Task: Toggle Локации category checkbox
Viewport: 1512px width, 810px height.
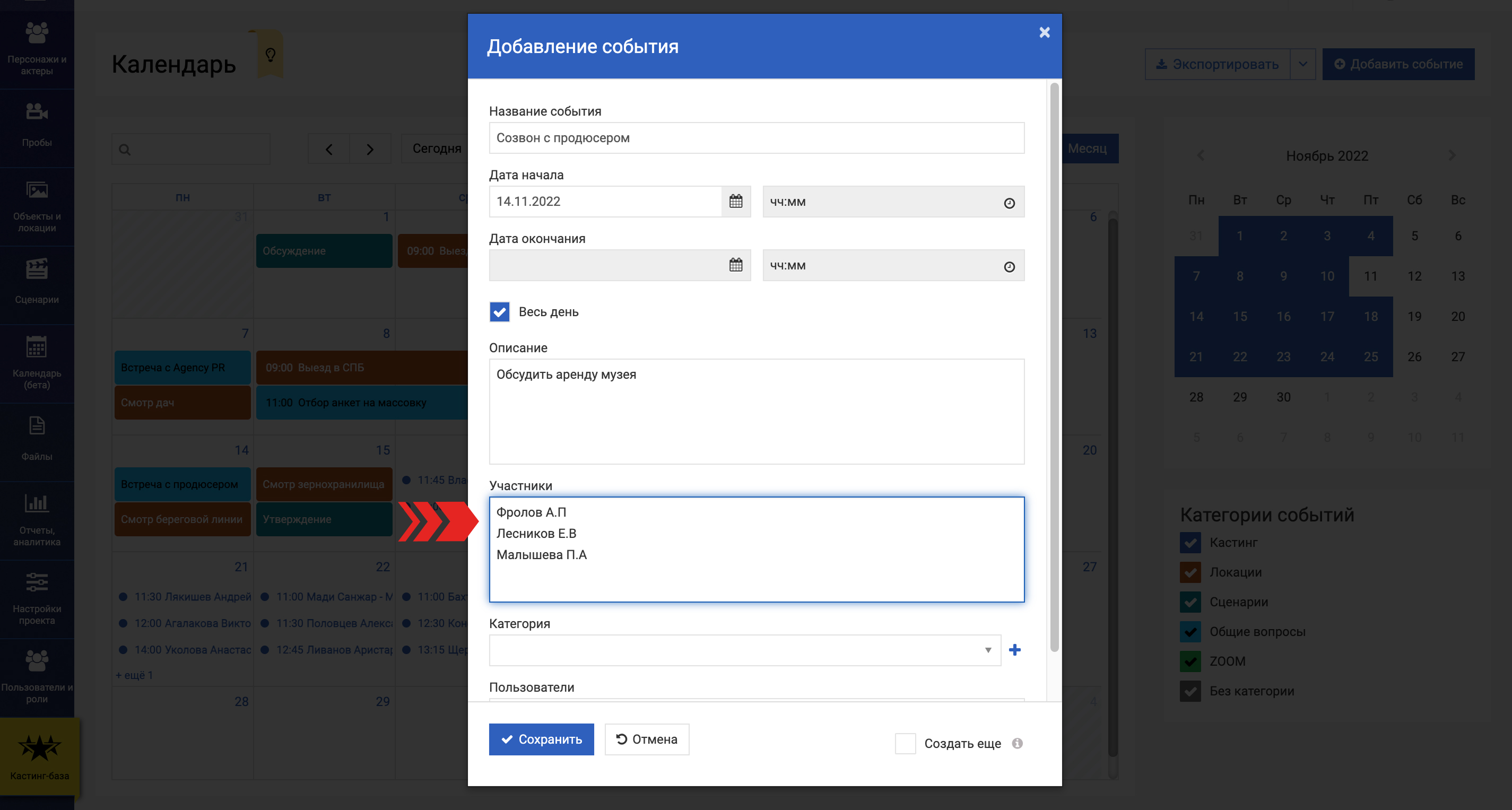Action: click(1190, 572)
